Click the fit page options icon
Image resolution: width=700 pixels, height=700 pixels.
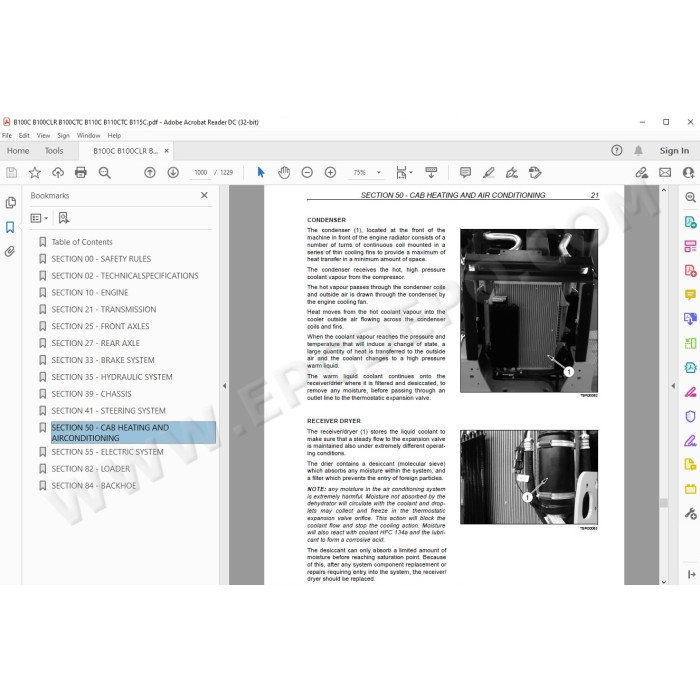[x=404, y=172]
